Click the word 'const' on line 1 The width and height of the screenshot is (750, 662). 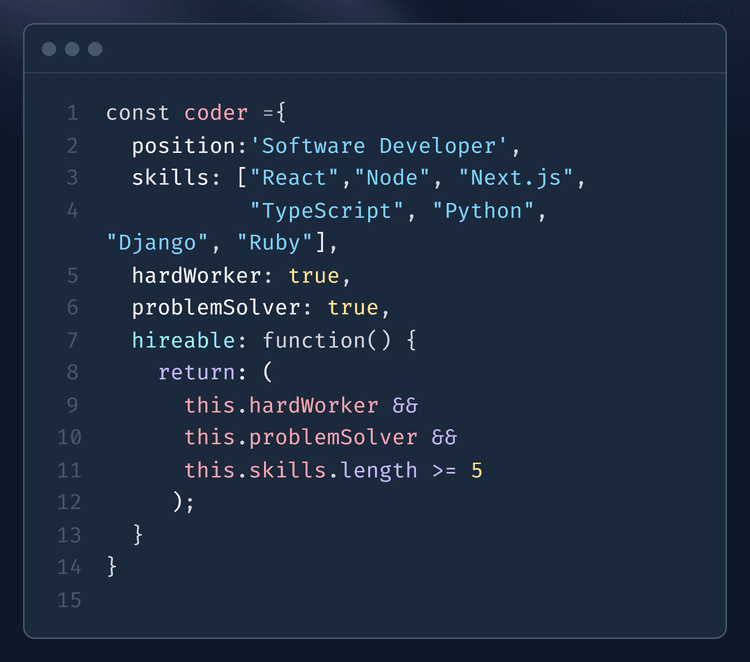click(x=138, y=113)
